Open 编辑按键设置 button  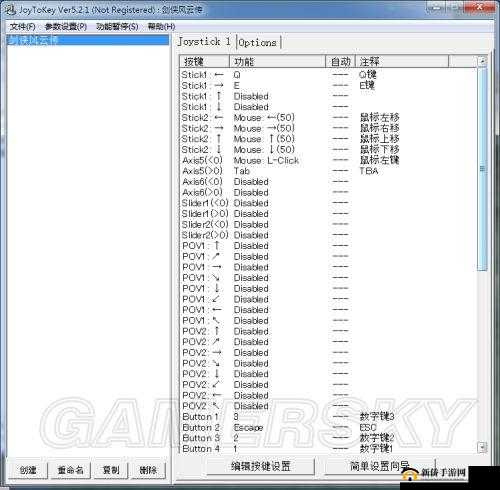[261, 466]
